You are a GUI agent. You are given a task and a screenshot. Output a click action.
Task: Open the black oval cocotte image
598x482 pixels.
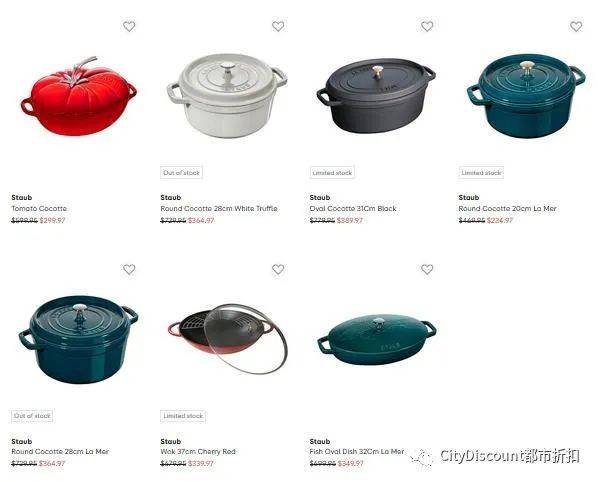click(376, 95)
